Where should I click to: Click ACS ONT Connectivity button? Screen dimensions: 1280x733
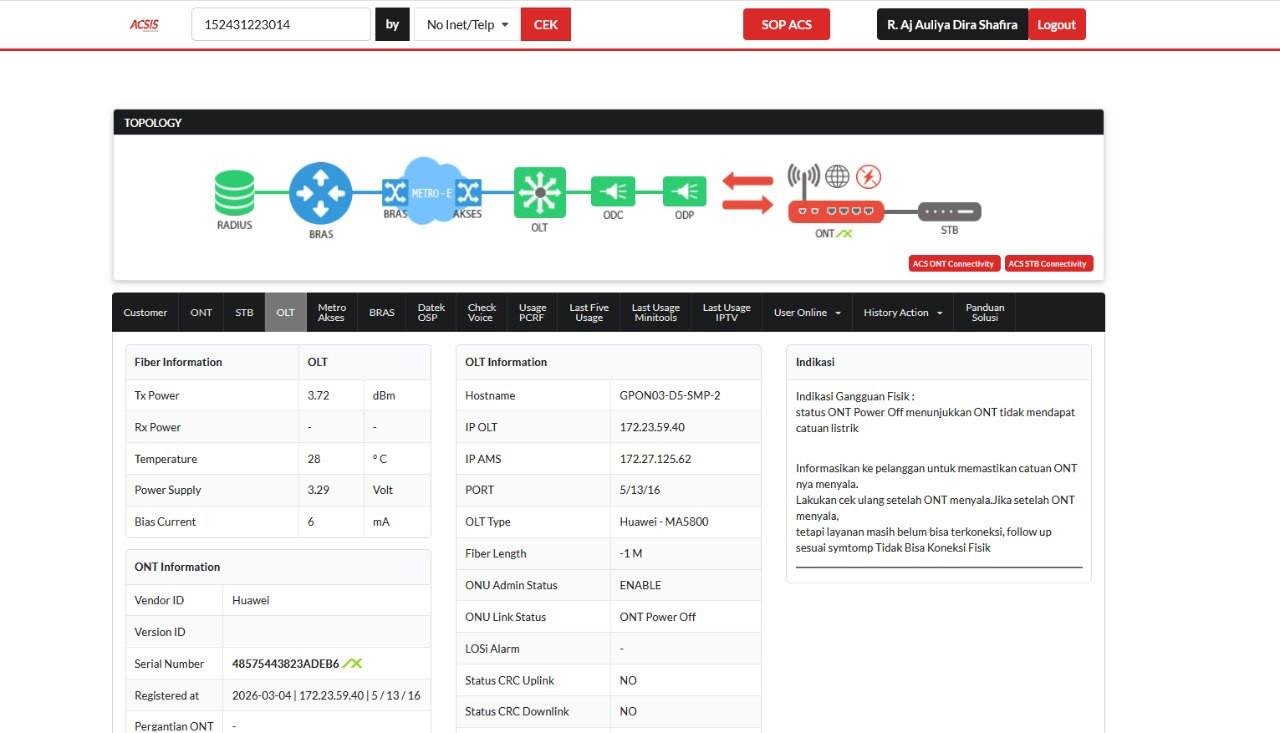coord(954,264)
